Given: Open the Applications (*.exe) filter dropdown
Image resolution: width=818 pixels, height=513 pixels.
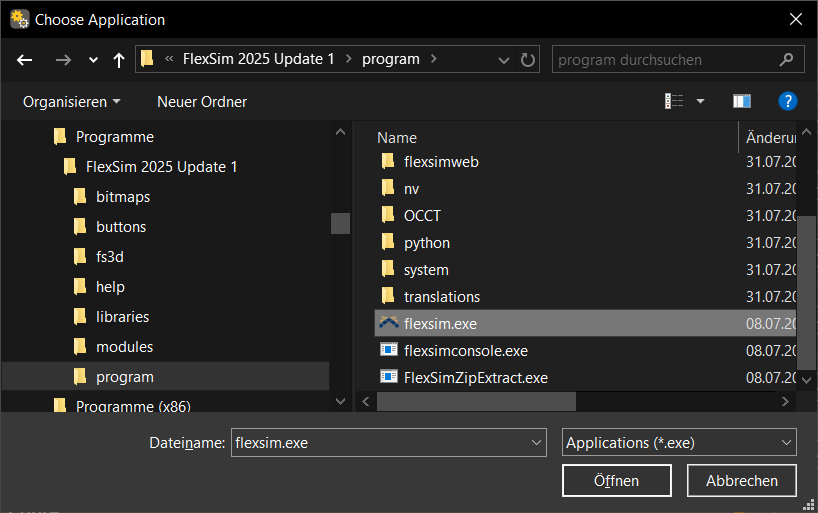Looking at the screenshot, I should pyautogui.click(x=679, y=443).
